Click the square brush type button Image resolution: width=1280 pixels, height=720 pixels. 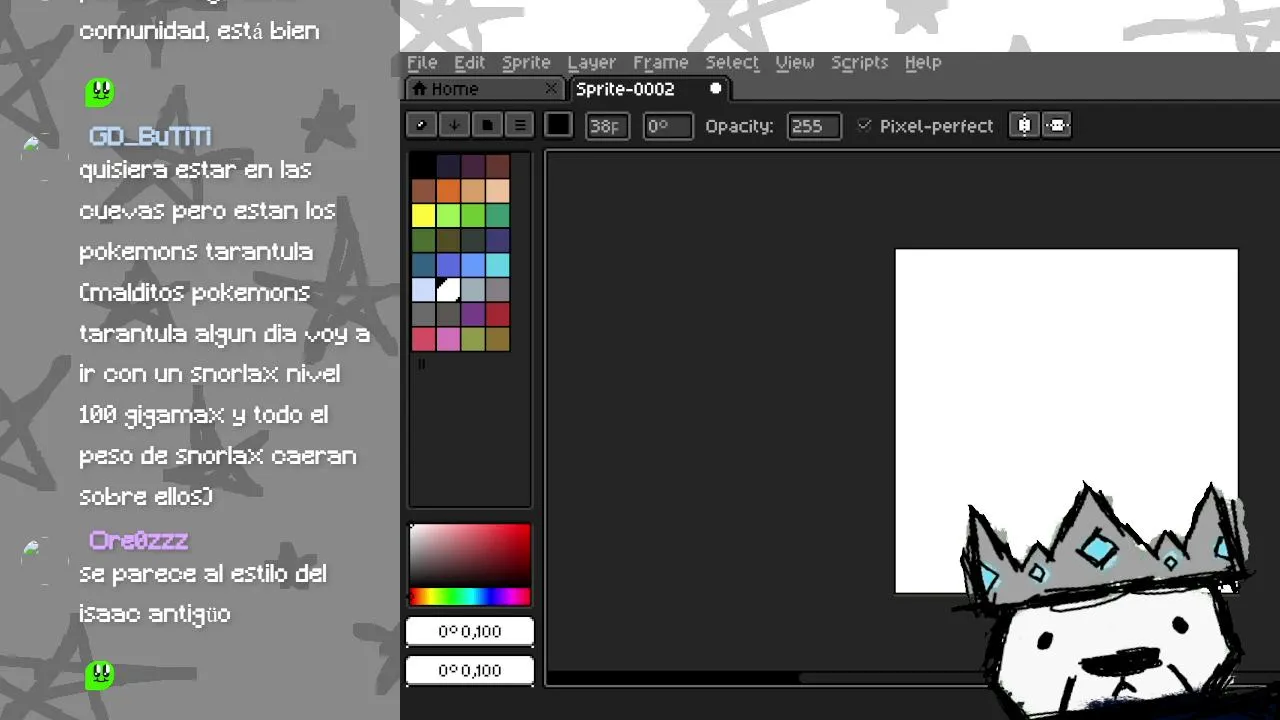click(558, 125)
